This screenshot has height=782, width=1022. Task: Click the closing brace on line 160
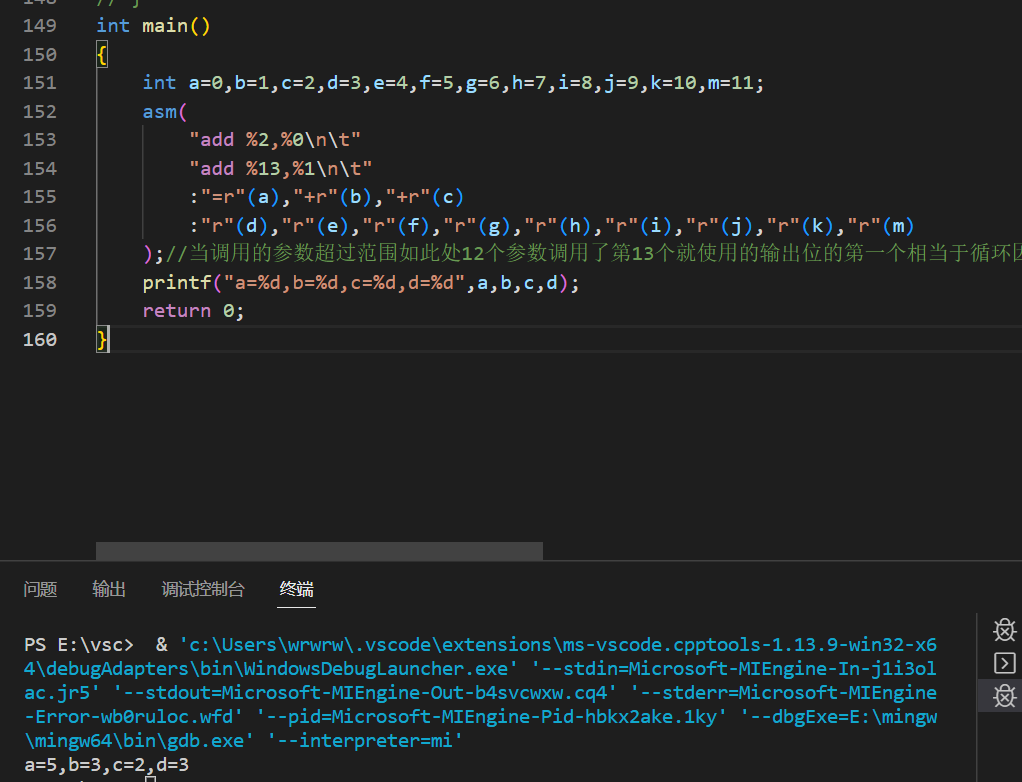pyautogui.click(x=102, y=340)
